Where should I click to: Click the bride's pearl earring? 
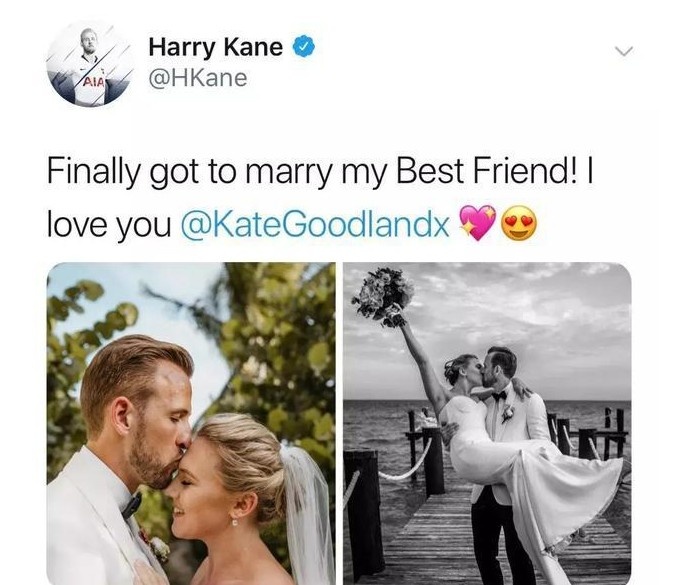point(235,523)
